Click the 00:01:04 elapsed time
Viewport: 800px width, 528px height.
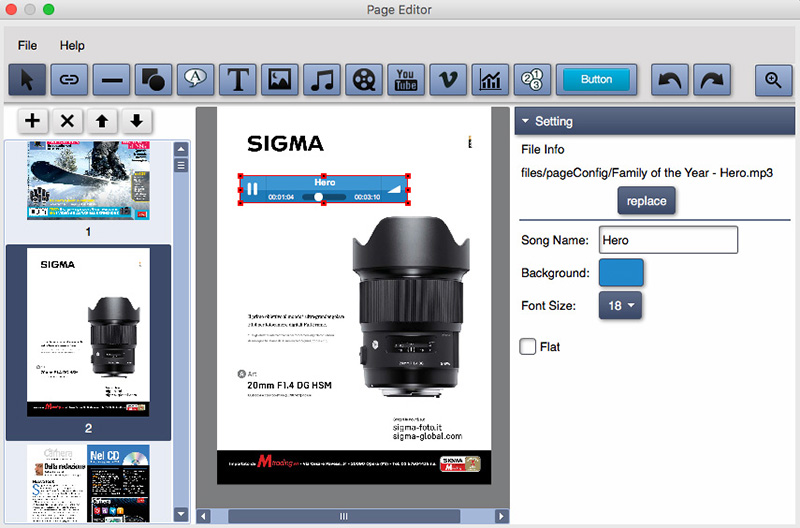click(x=281, y=197)
